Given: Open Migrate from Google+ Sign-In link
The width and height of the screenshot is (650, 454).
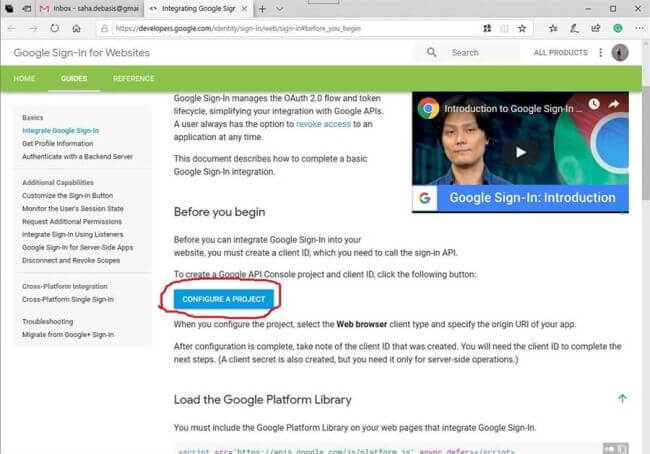Looking at the screenshot, I should pyautogui.click(x=68, y=335).
